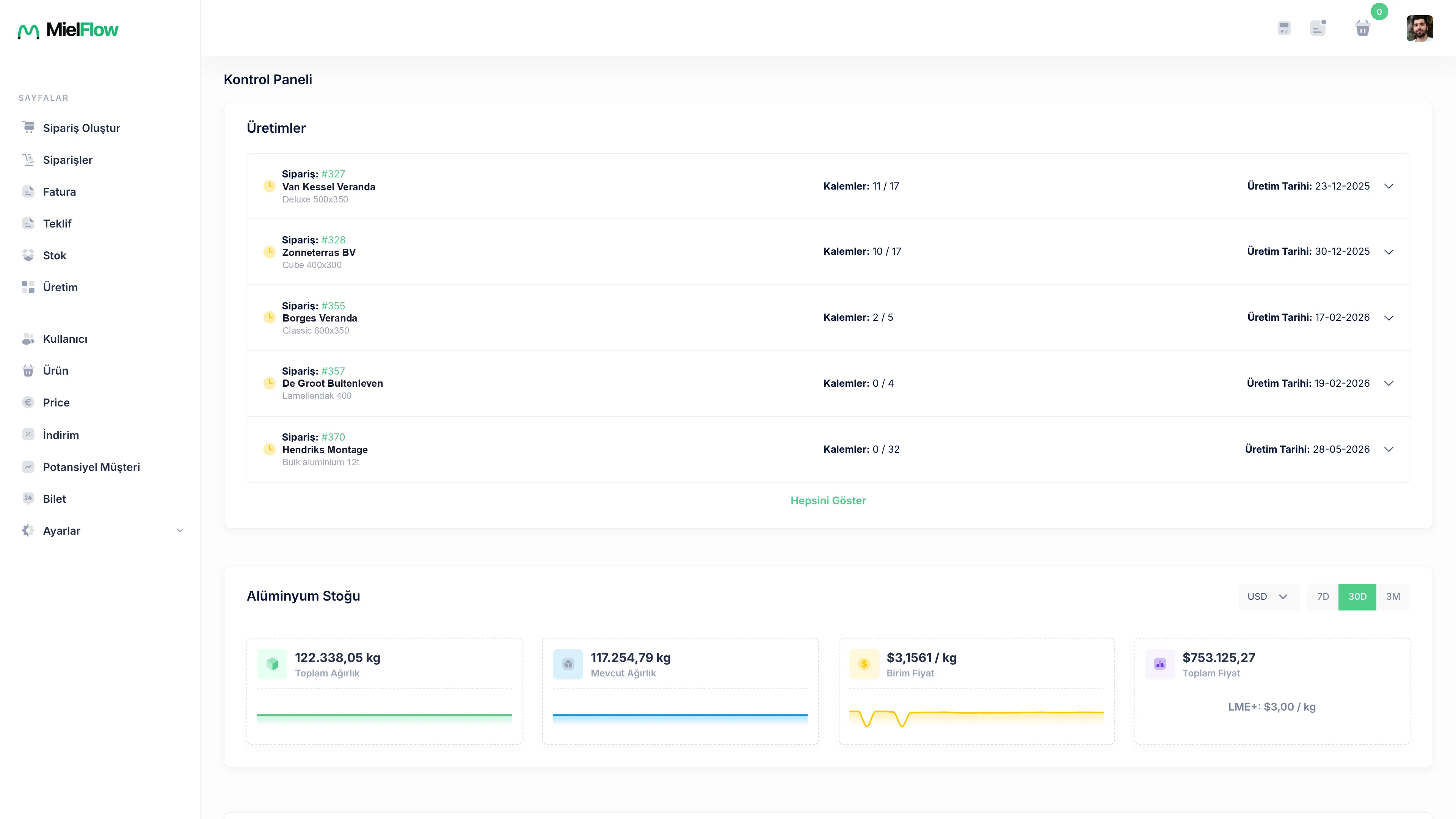Click the clock status icon of order #370
Viewport: 1456px width, 819px height.
point(270,449)
